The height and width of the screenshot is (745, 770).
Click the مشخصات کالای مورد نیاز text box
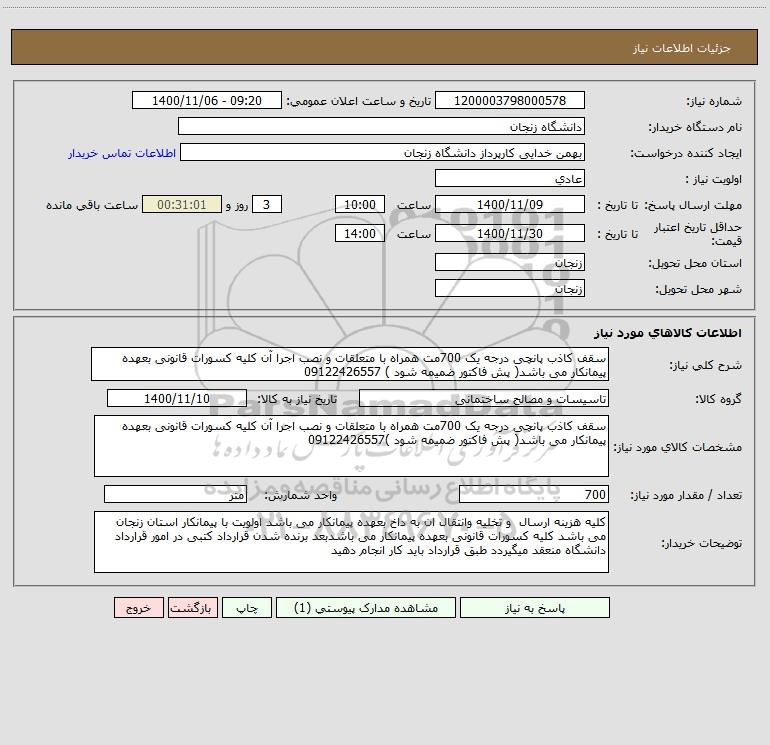point(351,446)
